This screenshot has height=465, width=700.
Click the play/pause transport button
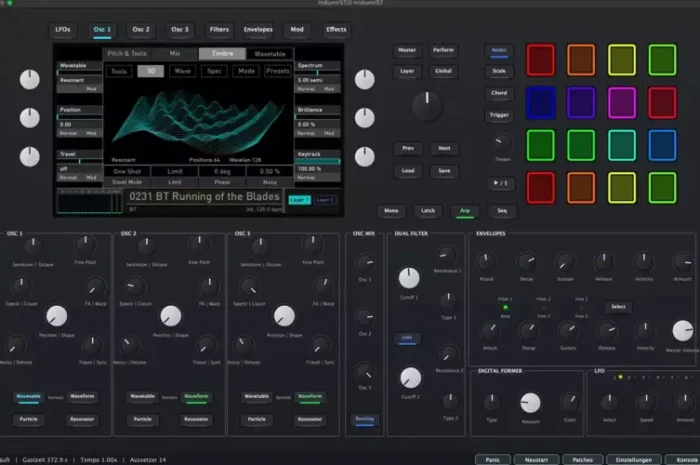(500, 183)
